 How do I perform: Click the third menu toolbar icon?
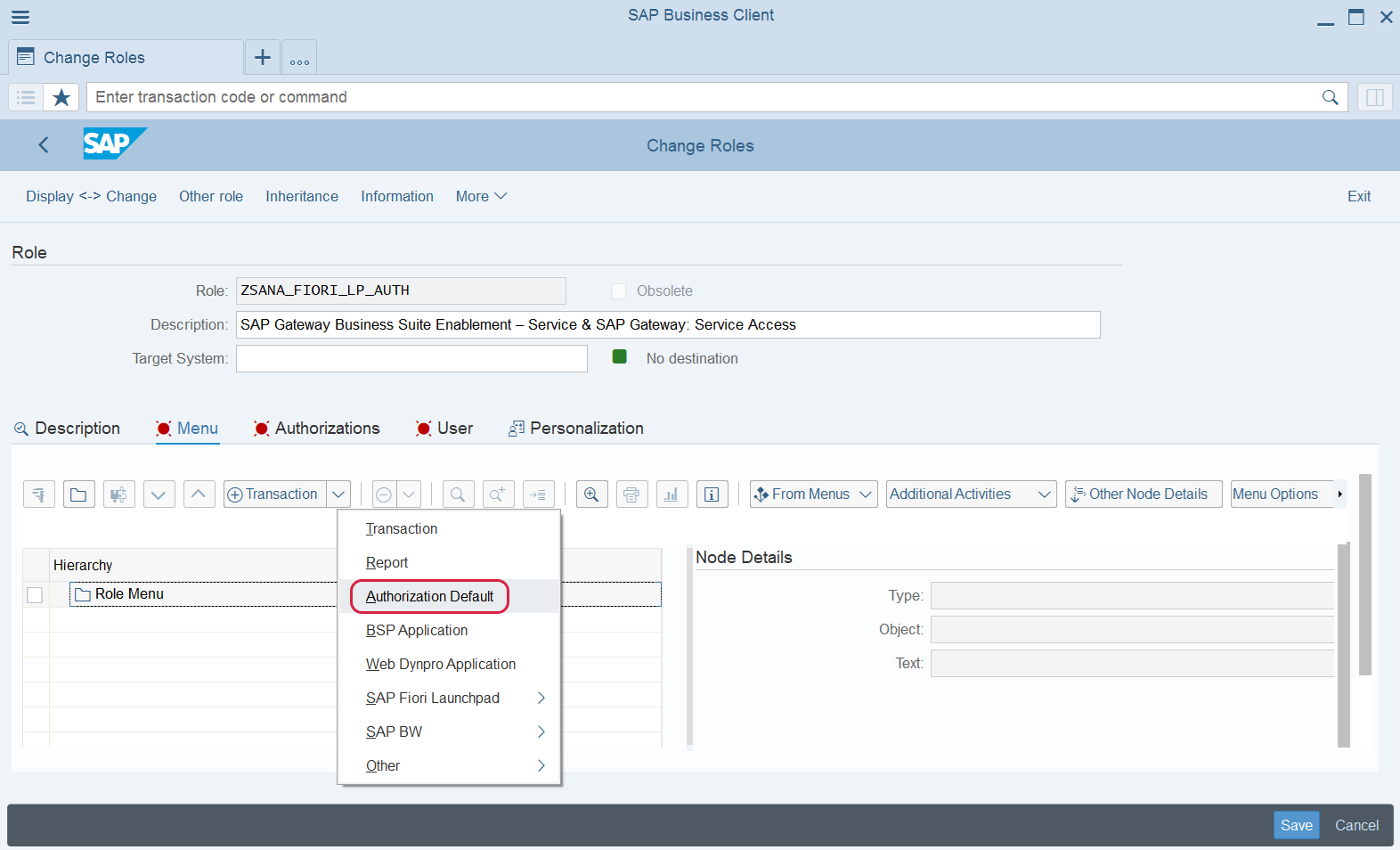119,494
